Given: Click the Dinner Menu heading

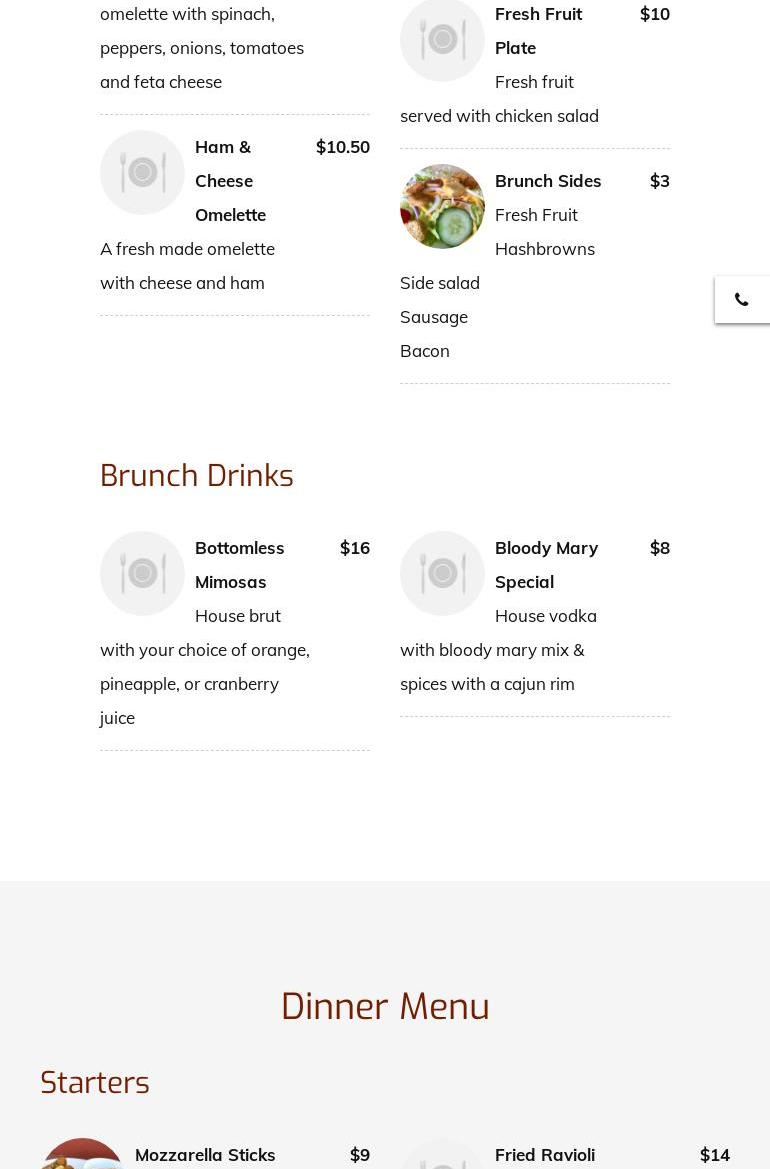Looking at the screenshot, I should [x=385, y=1006].
